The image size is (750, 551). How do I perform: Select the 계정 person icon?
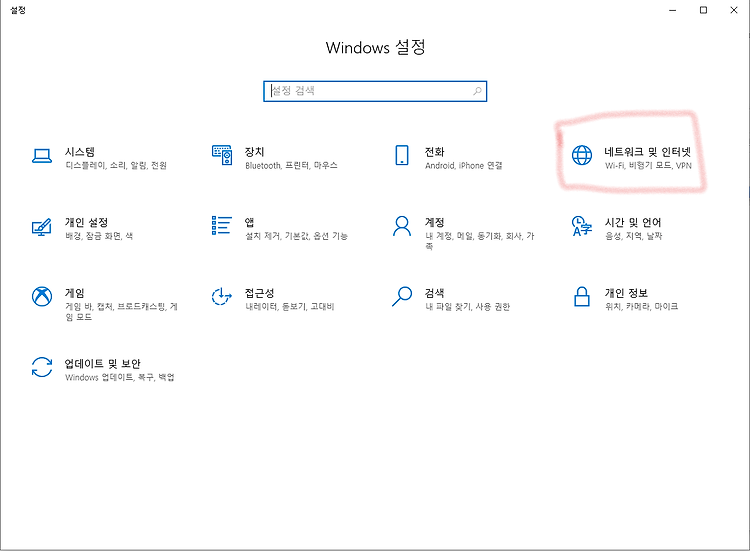402,226
